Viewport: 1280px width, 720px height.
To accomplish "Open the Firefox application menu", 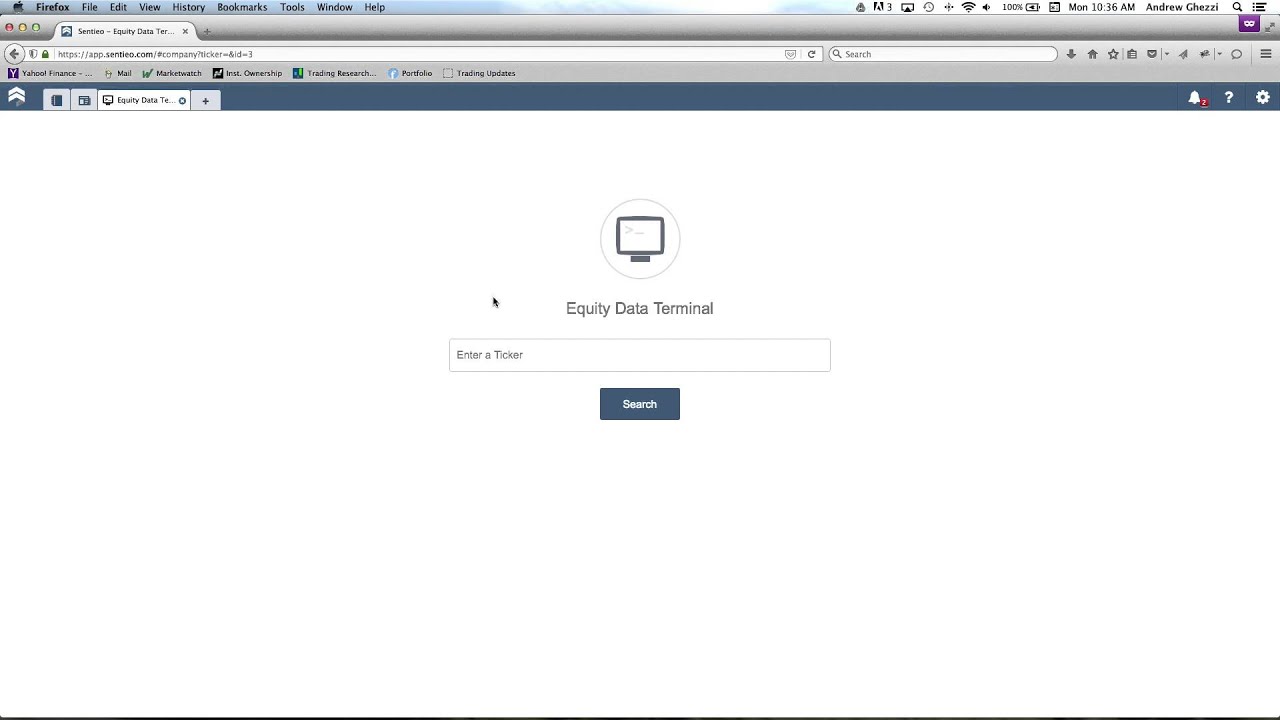I will (x=53, y=7).
